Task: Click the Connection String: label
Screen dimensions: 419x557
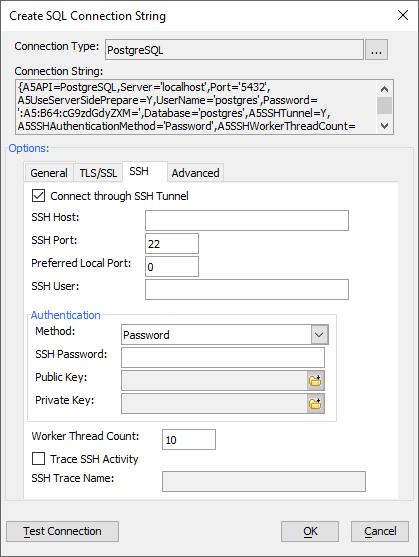Action: coord(59,71)
